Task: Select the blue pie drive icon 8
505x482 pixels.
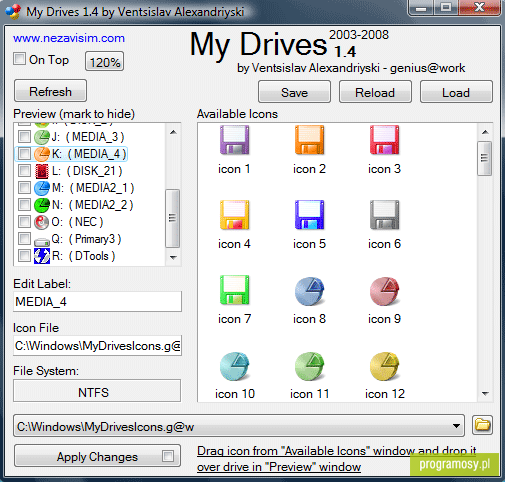Action: [x=309, y=291]
